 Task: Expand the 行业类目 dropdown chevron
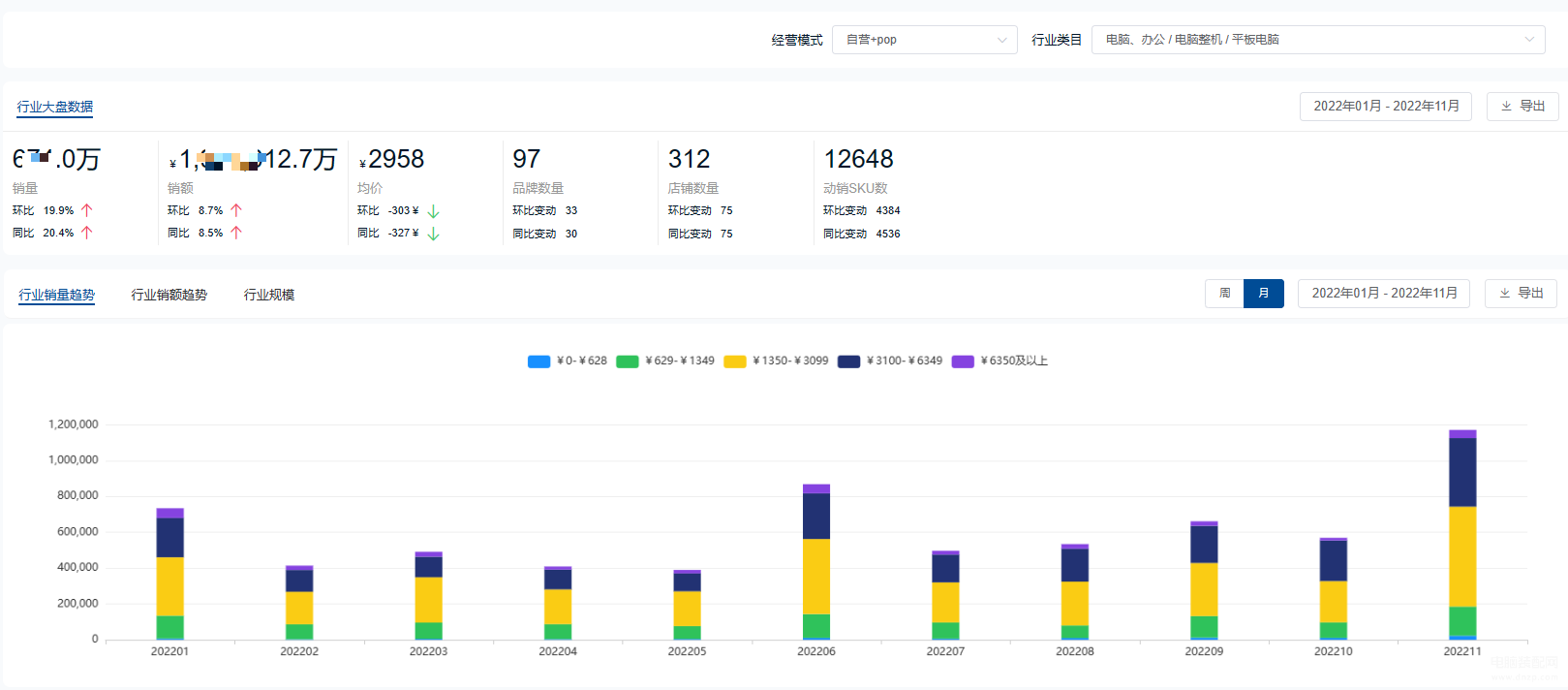click(x=1529, y=40)
